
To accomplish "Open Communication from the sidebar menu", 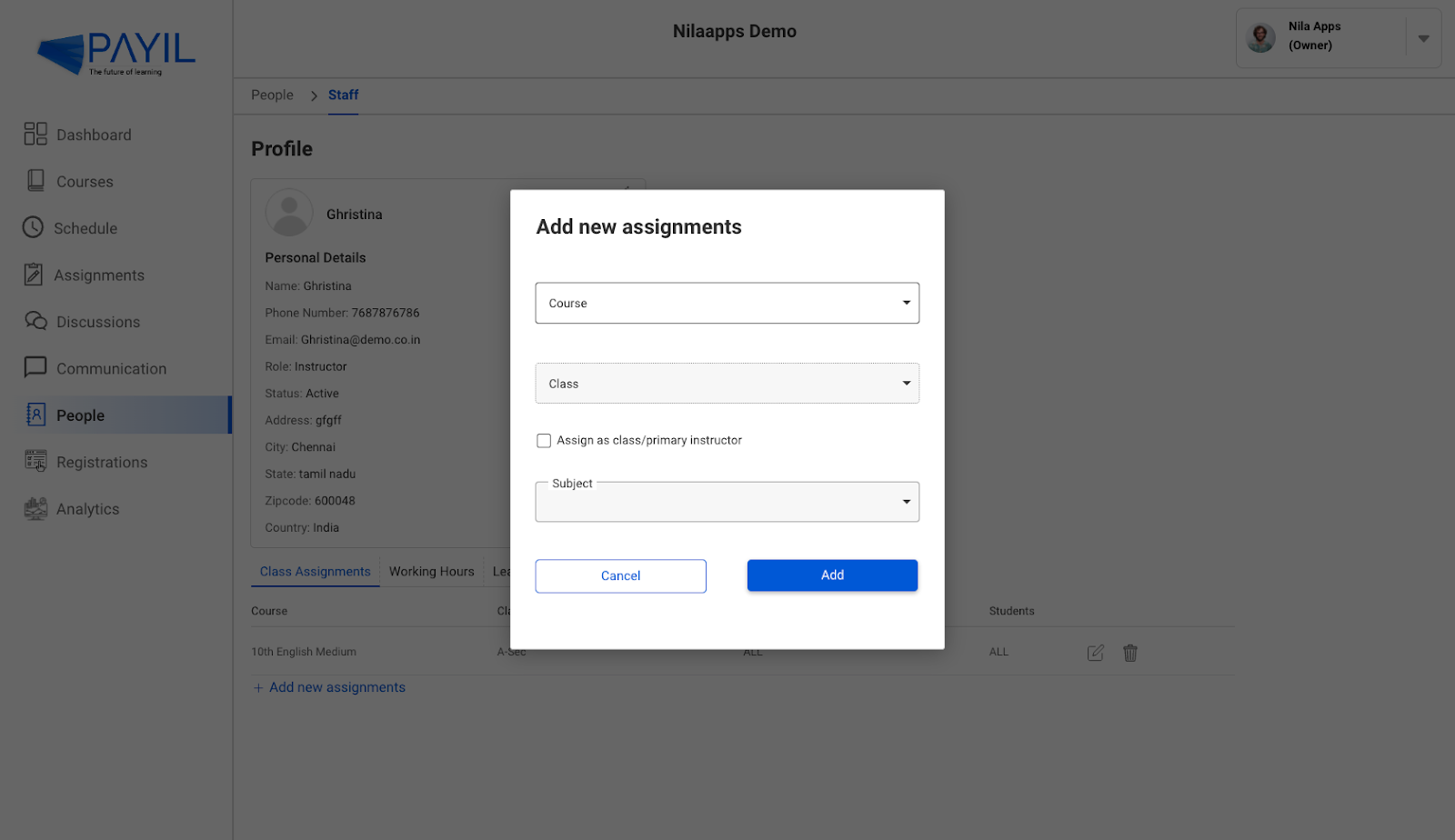I will coord(112,368).
